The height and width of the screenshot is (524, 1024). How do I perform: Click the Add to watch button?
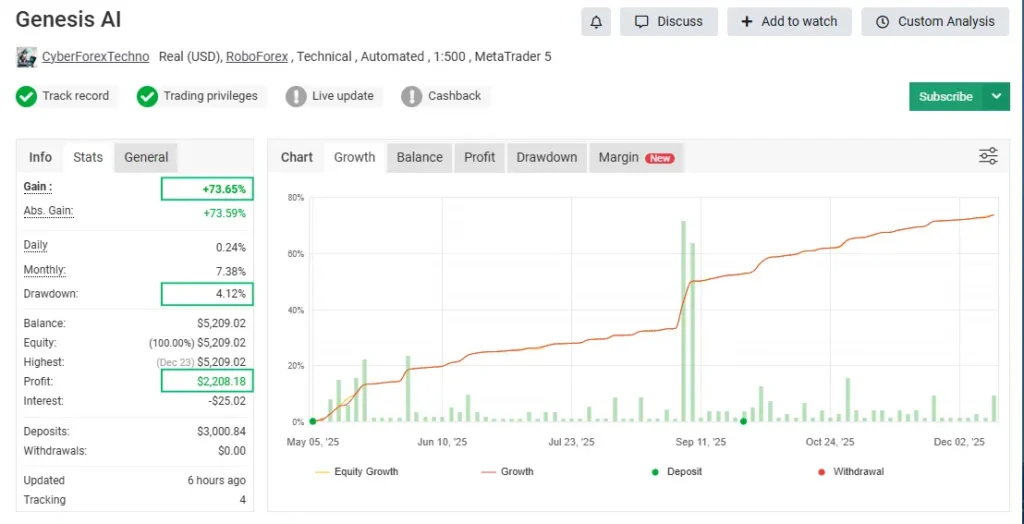coord(789,22)
